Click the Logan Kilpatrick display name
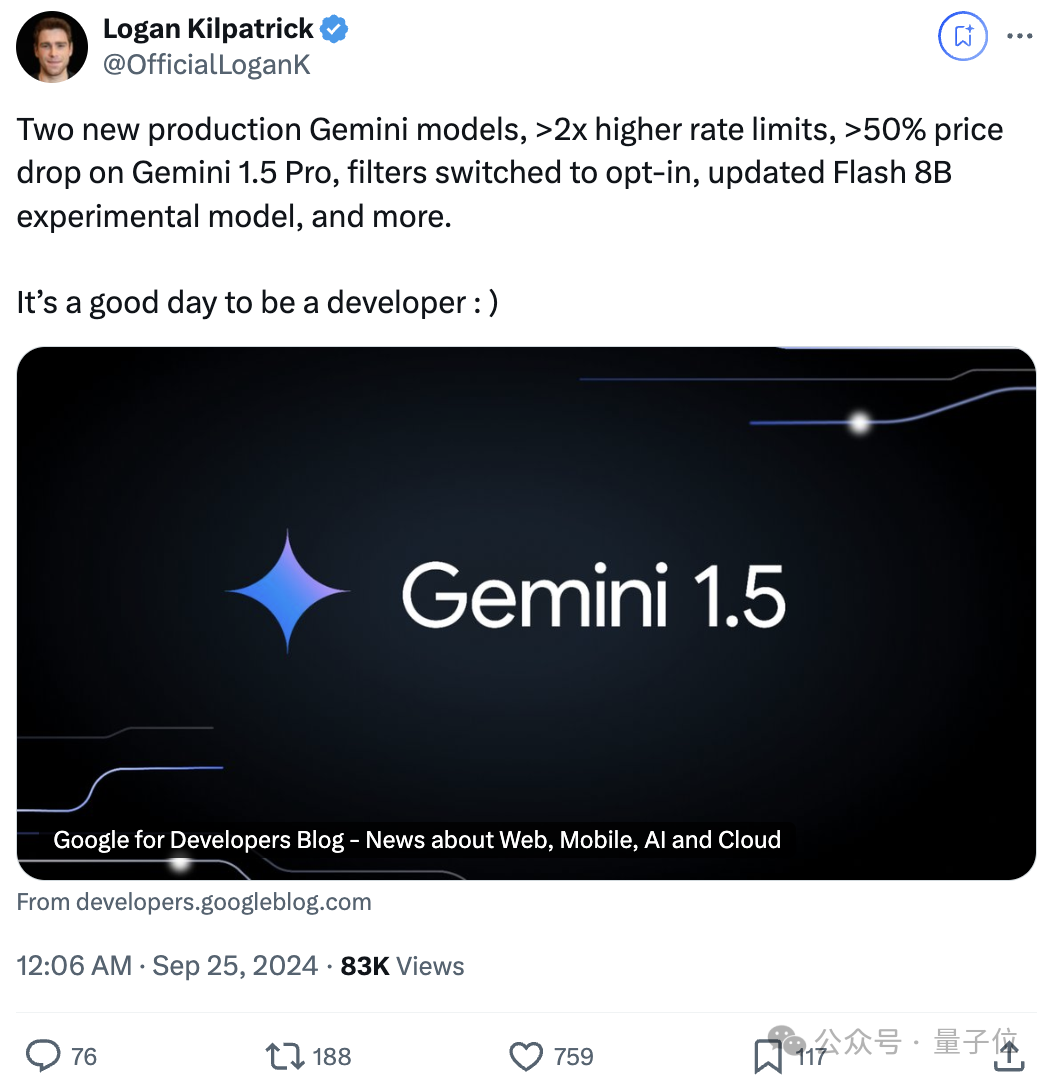1052x1084 pixels. tap(208, 30)
